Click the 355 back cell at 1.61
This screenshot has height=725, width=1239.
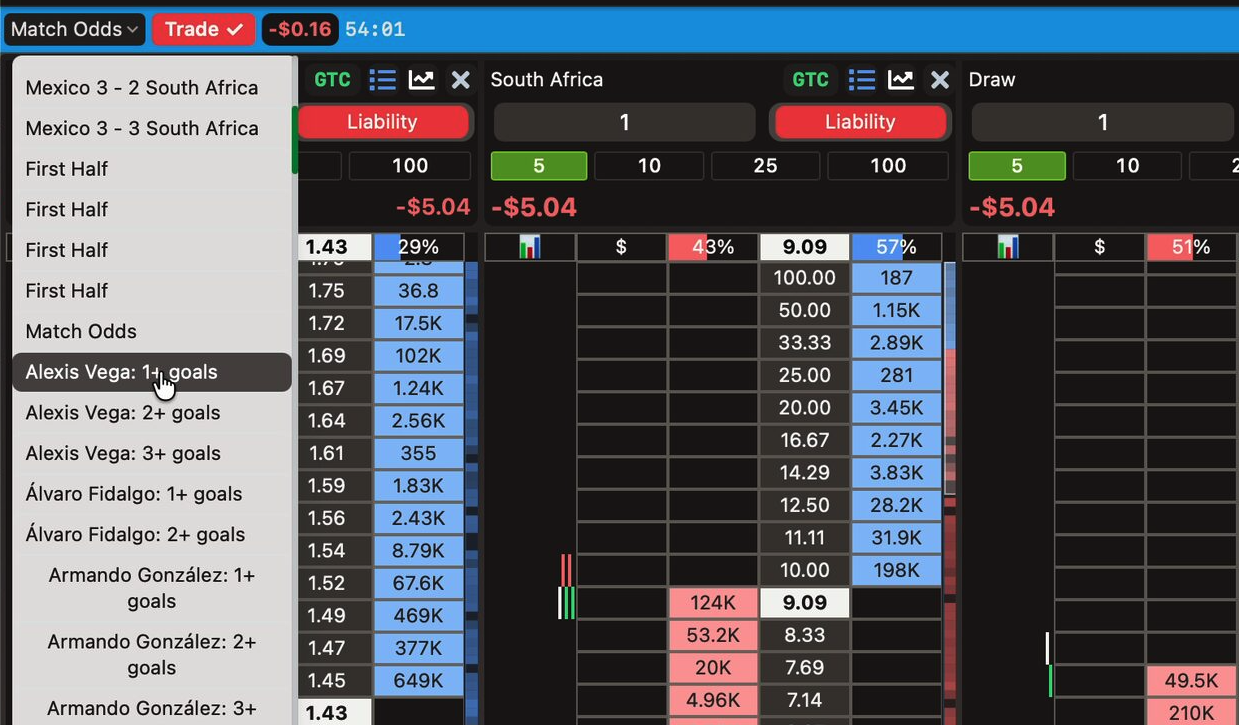pos(418,453)
